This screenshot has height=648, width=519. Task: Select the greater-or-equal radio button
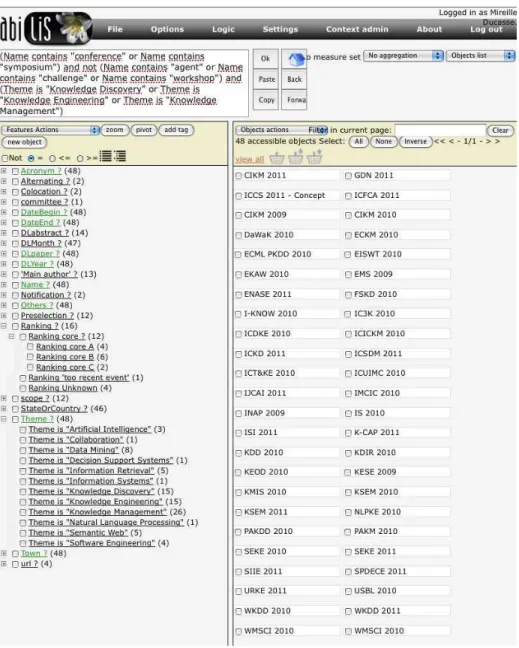click(x=80, y=158)
